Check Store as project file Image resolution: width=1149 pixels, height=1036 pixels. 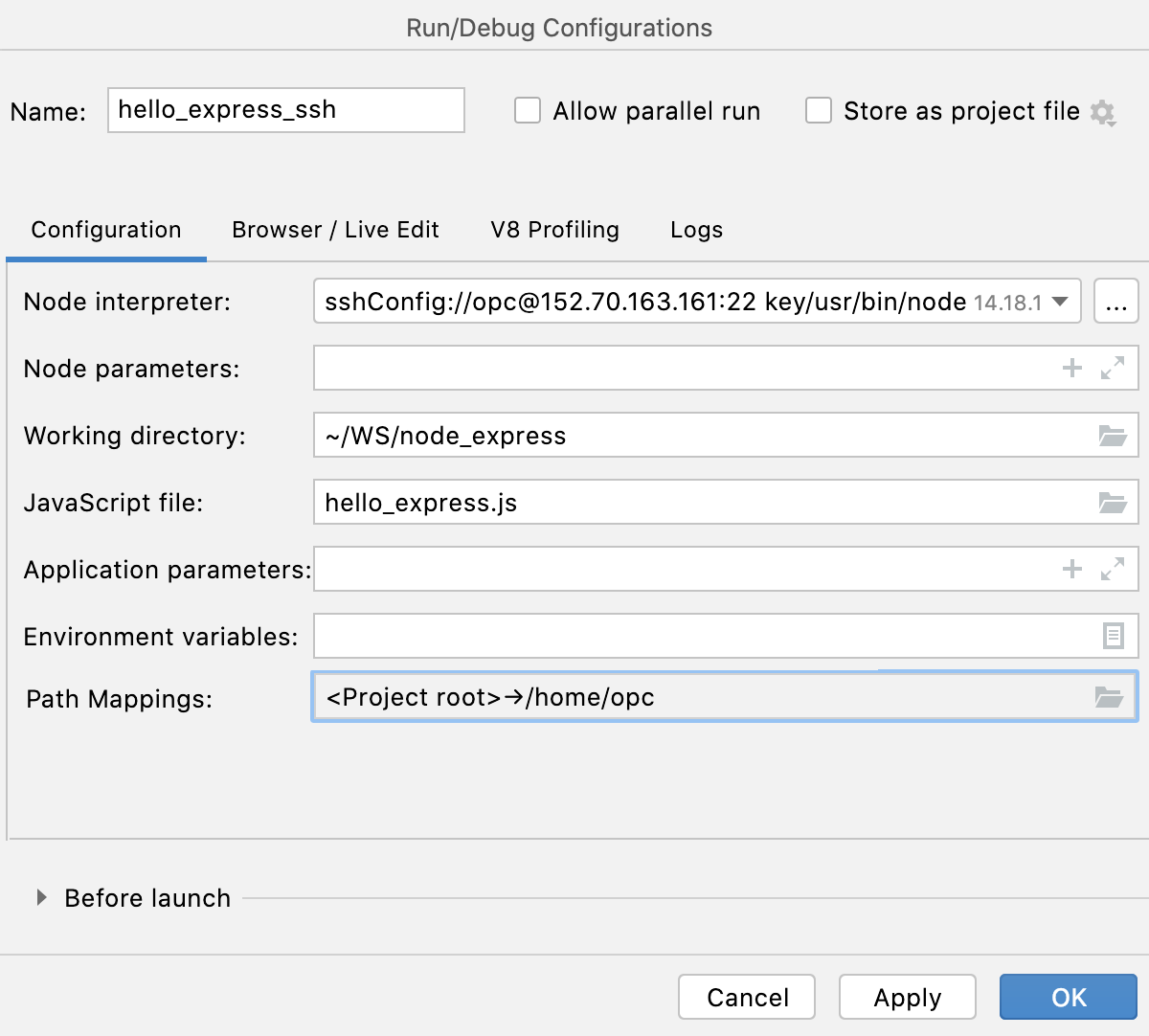819,111
